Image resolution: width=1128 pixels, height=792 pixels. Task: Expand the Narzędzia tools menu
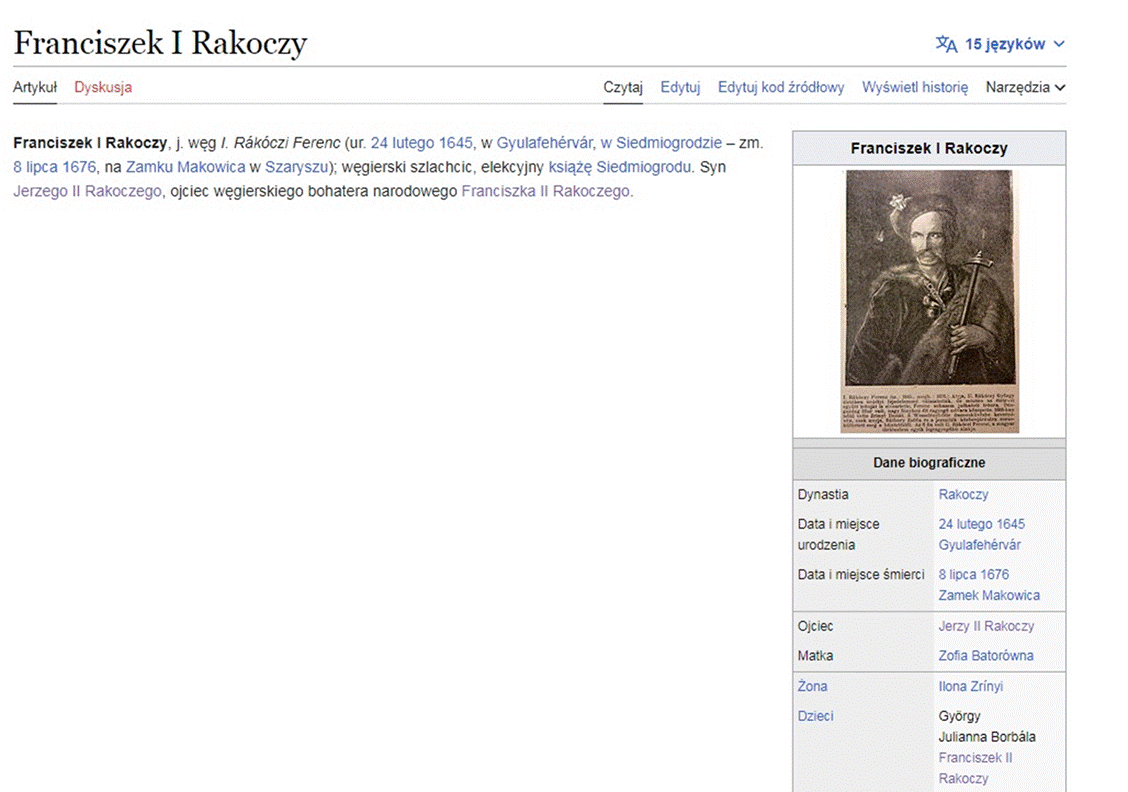click(x=1025, y=87)
